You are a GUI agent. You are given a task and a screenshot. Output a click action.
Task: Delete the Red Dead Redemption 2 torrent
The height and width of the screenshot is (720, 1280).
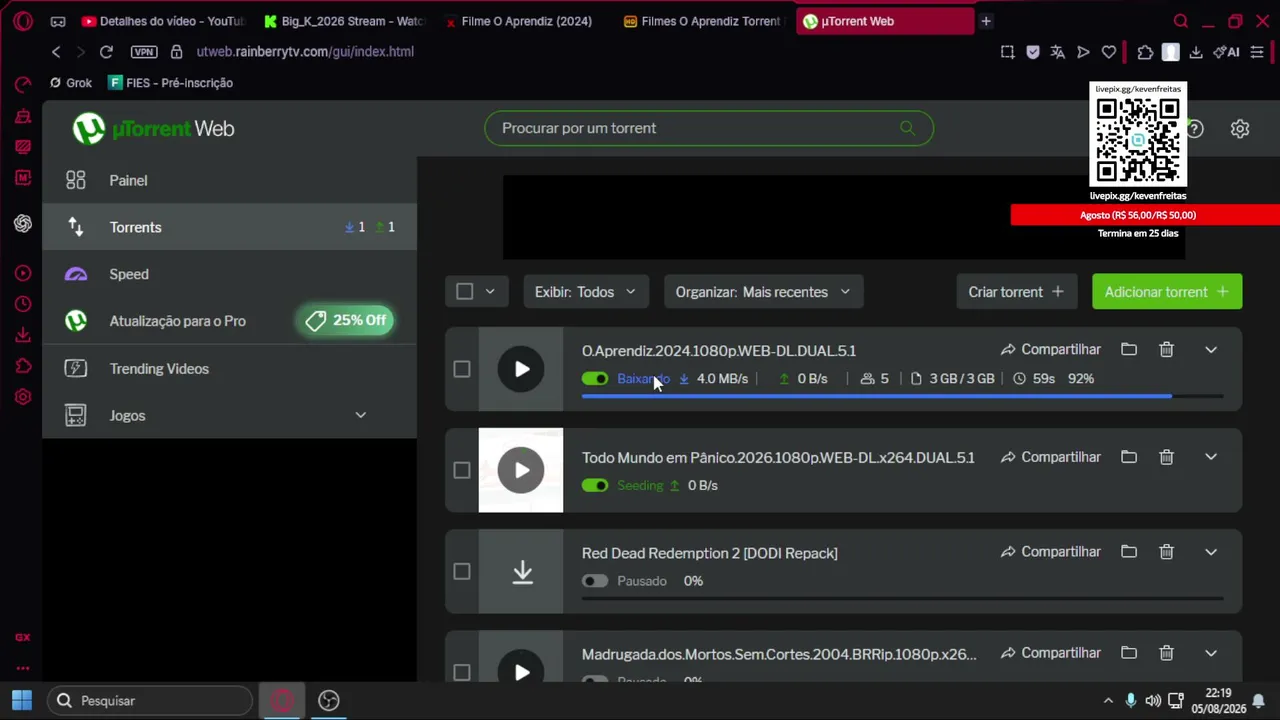(1166, 552)
